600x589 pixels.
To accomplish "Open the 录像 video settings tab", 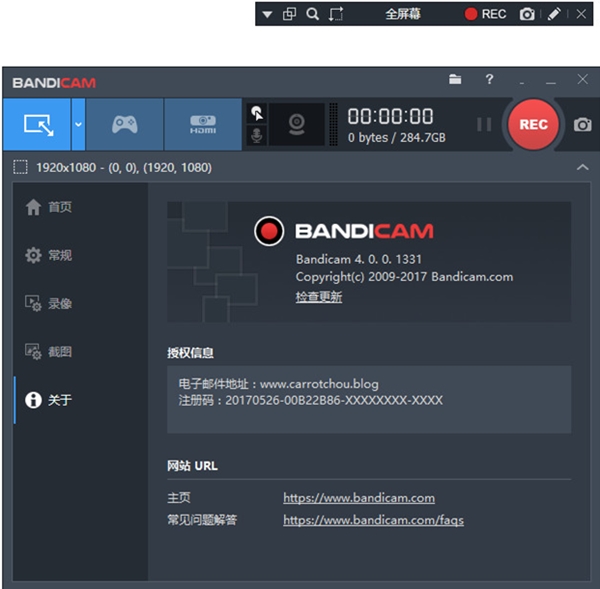I will click(x=81, y=303).
